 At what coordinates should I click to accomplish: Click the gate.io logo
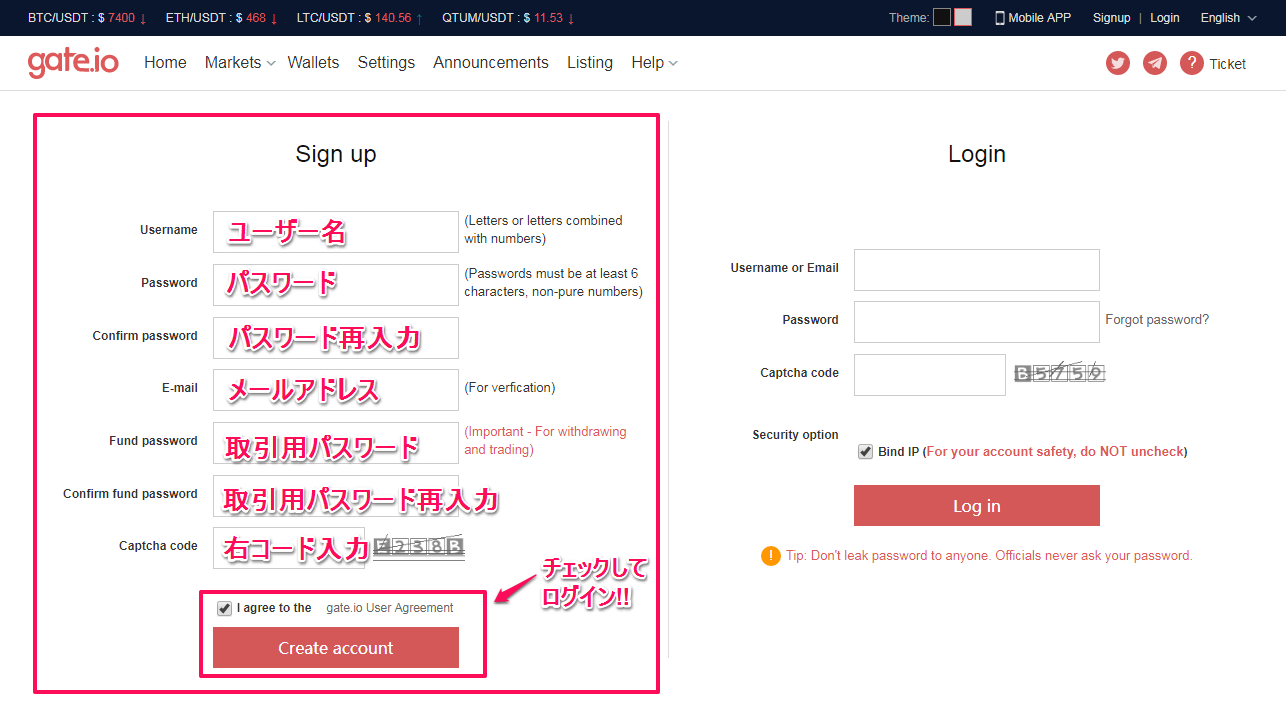[x=73, y=63]
